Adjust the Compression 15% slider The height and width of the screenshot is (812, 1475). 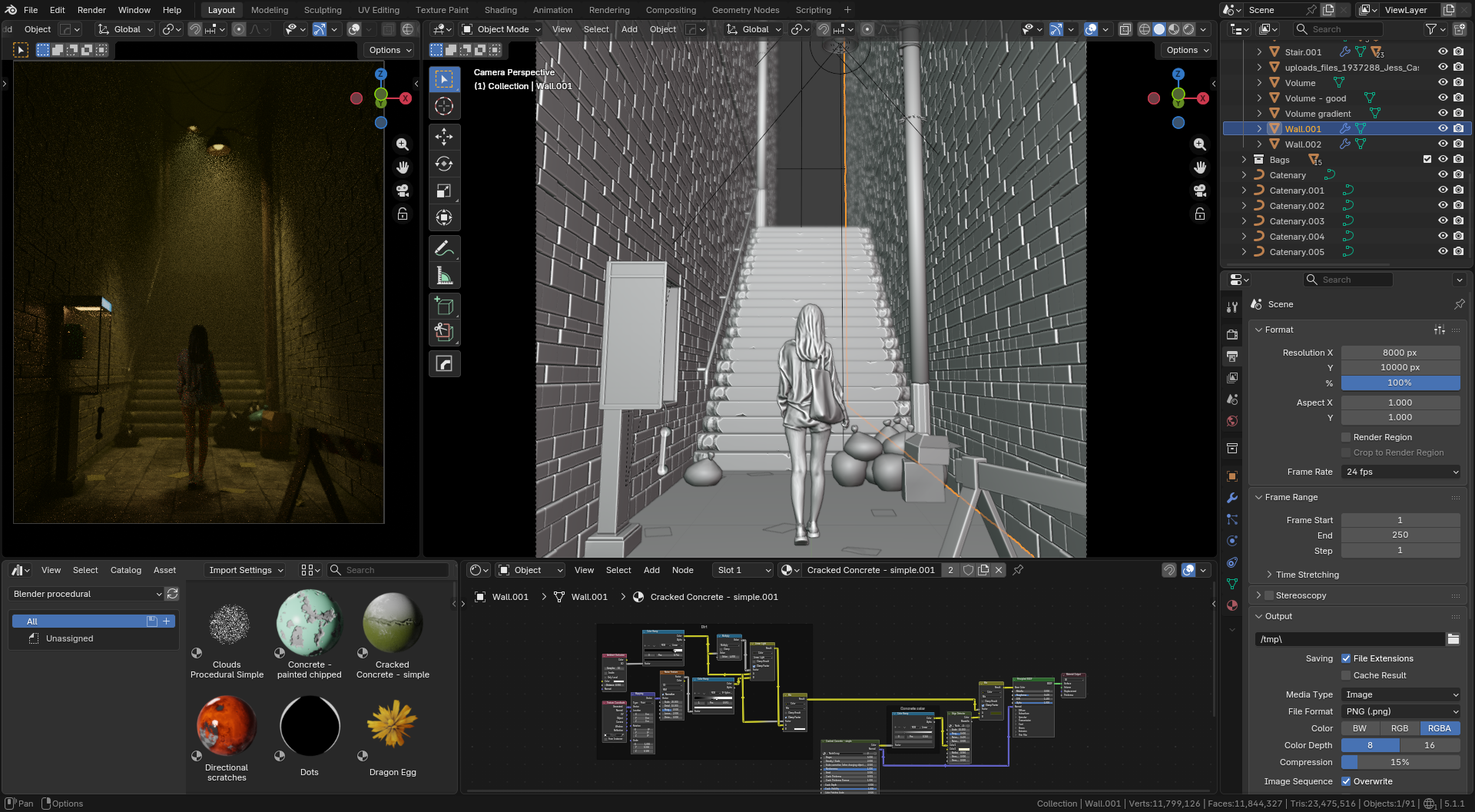(1400, 762)
